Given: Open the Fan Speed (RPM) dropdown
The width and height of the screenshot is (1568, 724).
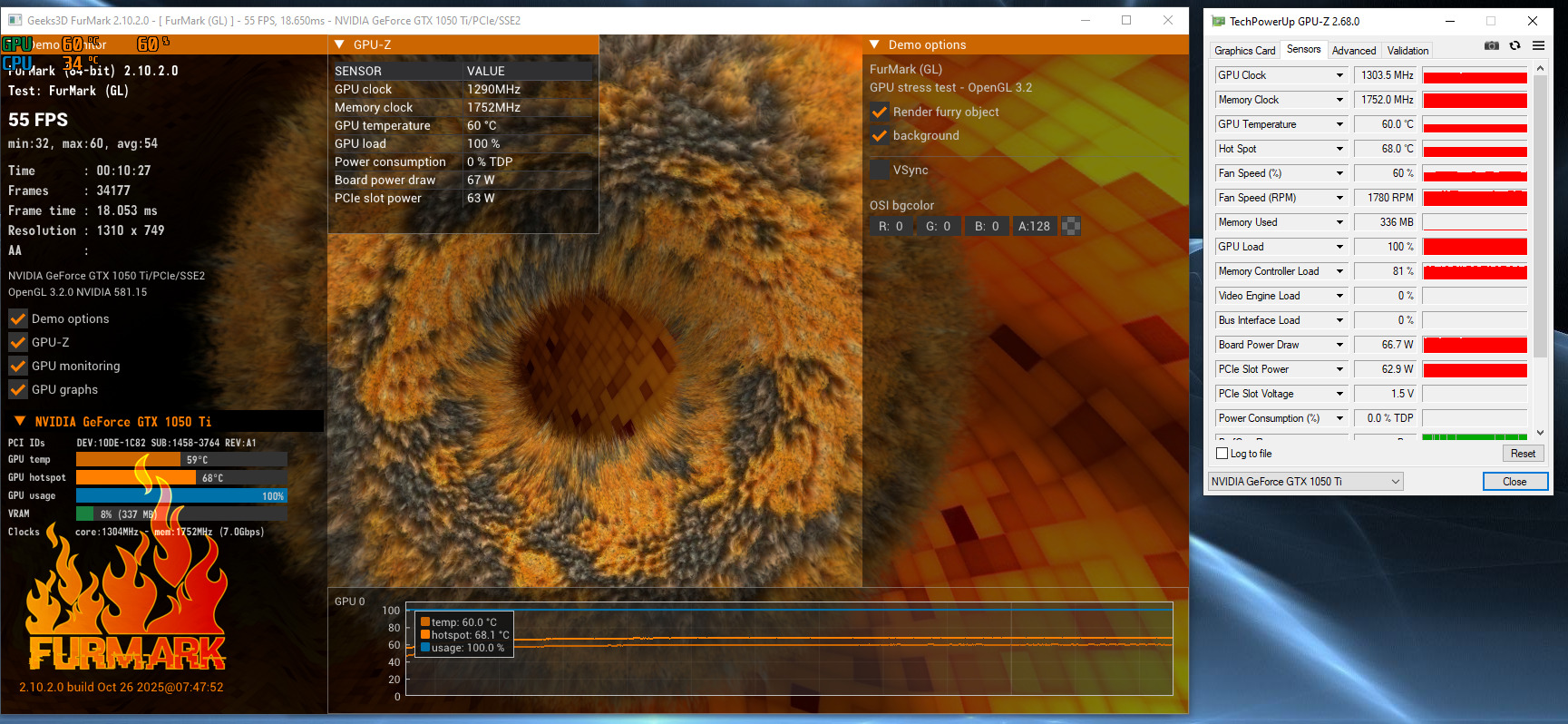Looking at the screenshot, I should 1339,198.
